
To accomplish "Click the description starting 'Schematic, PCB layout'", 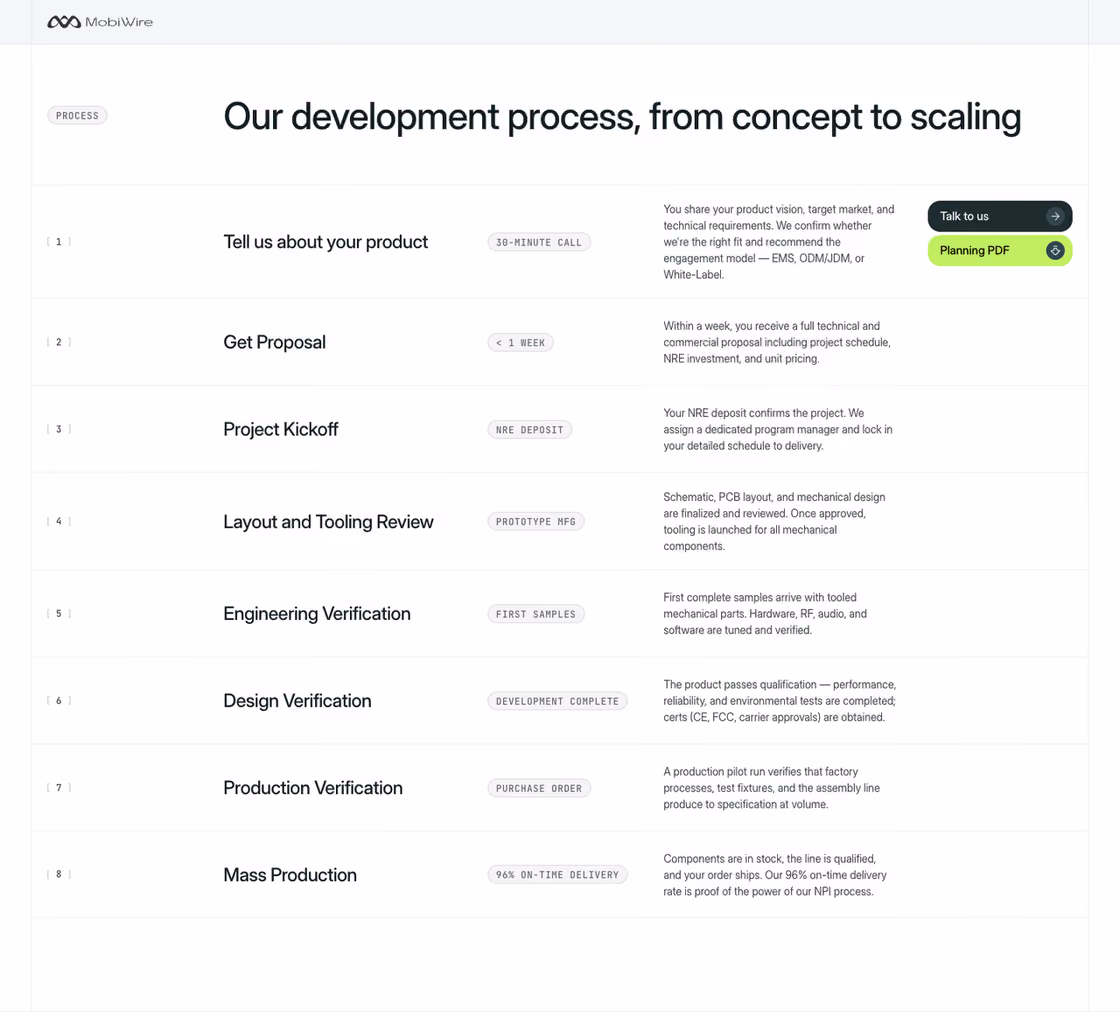I will click(774, 521).
